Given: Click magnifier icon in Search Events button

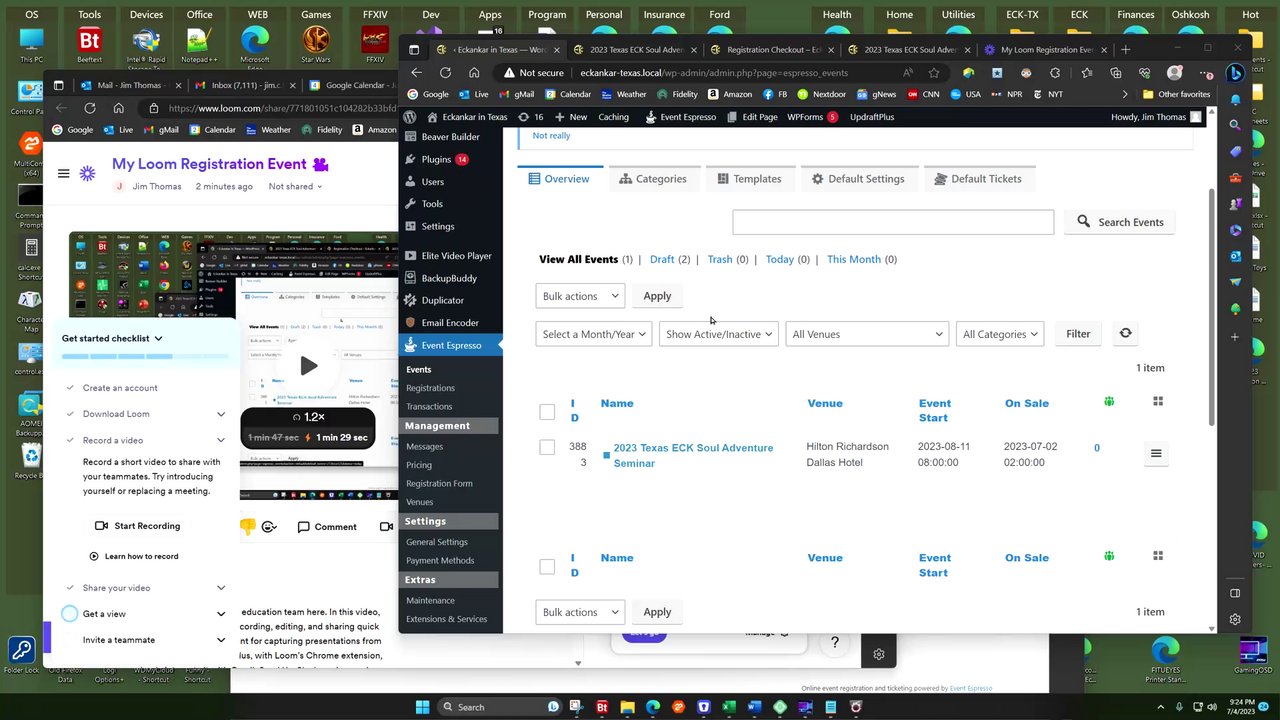Looking at the screenshot, I should point(1084,222).
